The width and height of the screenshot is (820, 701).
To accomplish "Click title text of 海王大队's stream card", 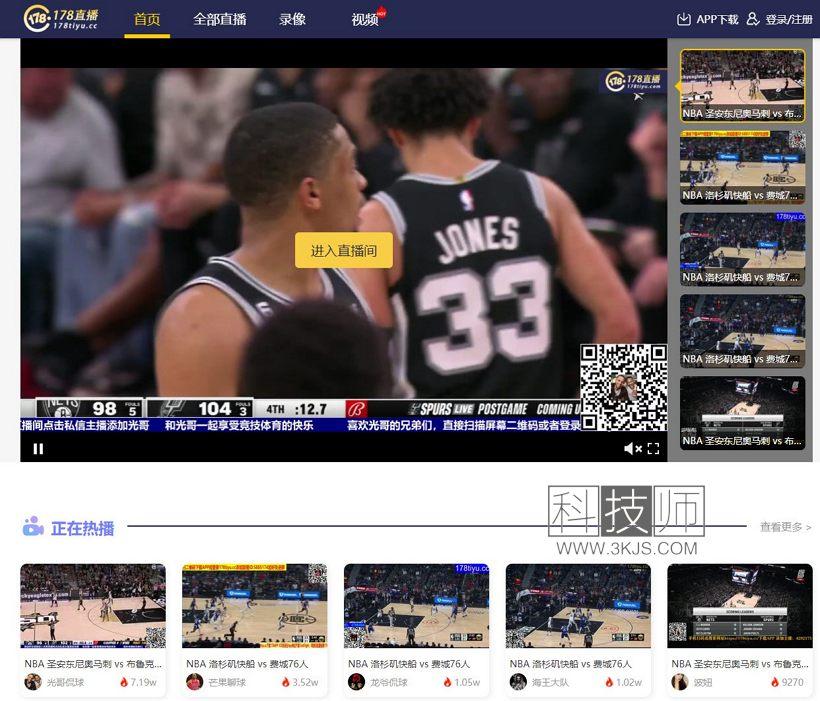I will pyautogui.click(x=571, y=663).
